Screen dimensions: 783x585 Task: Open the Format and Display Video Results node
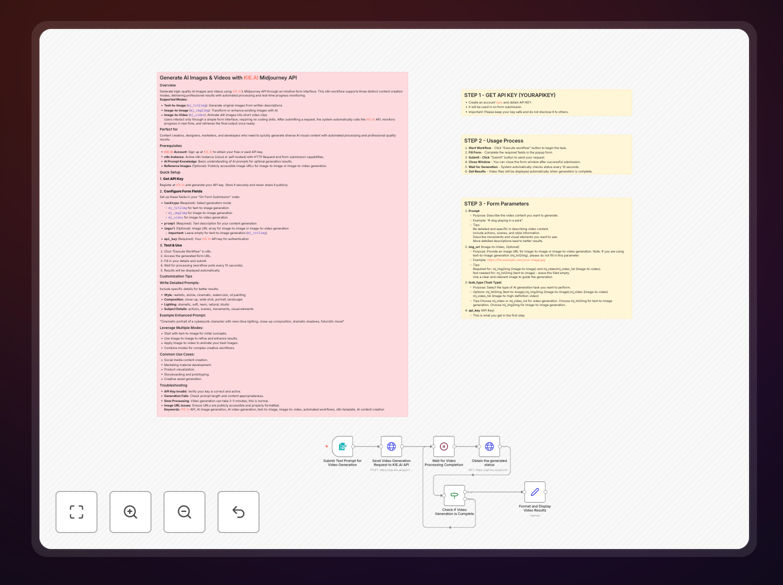534,492
